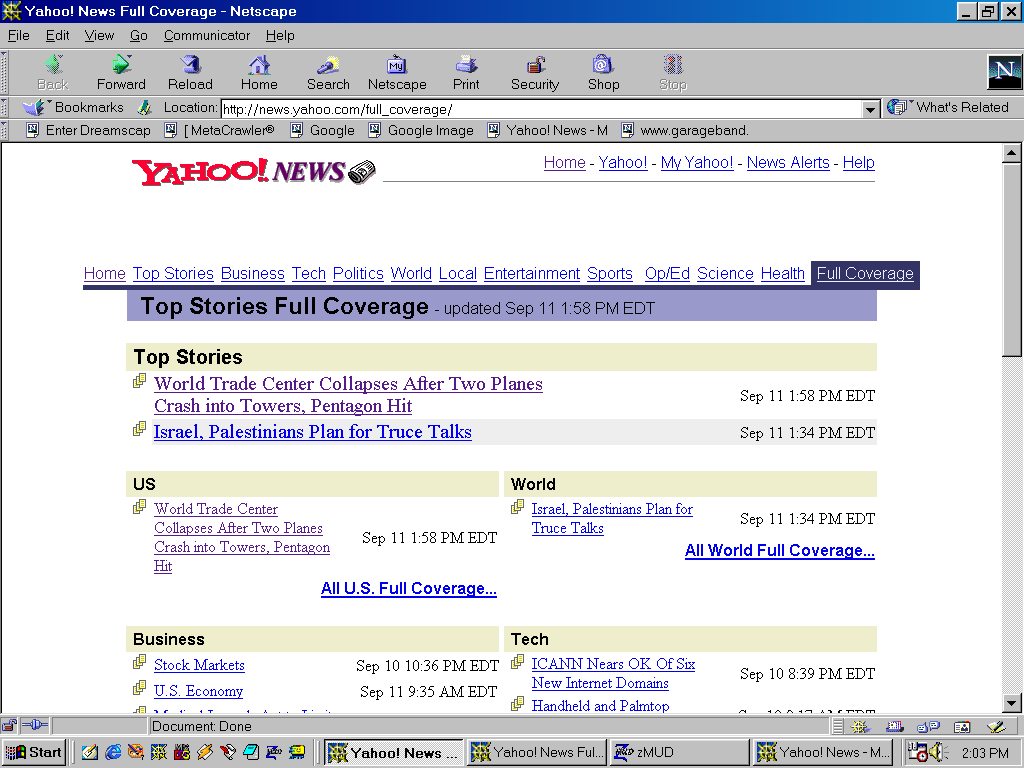1024x768 pixels.
Task: Click the Yahoo! News logo
Action: [x=253, y=172]
